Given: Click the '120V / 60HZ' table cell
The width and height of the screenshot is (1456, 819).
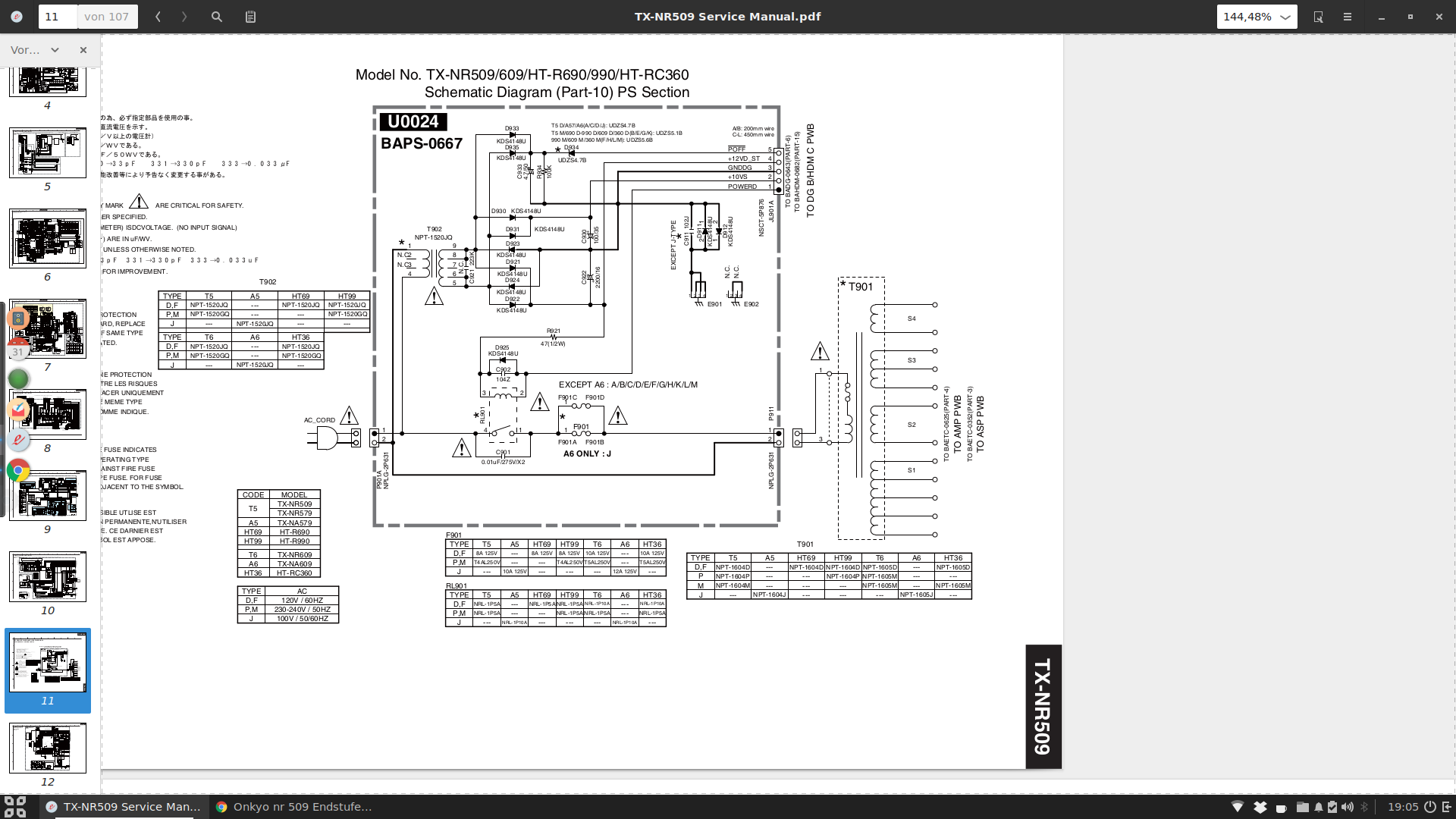Looking at the screenshot, I should 302,601.
